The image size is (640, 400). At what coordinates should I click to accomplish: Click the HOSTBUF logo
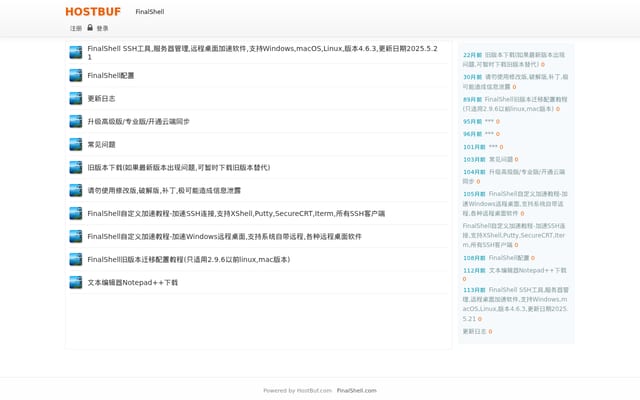pyautogui.click(x=93, y=12)
